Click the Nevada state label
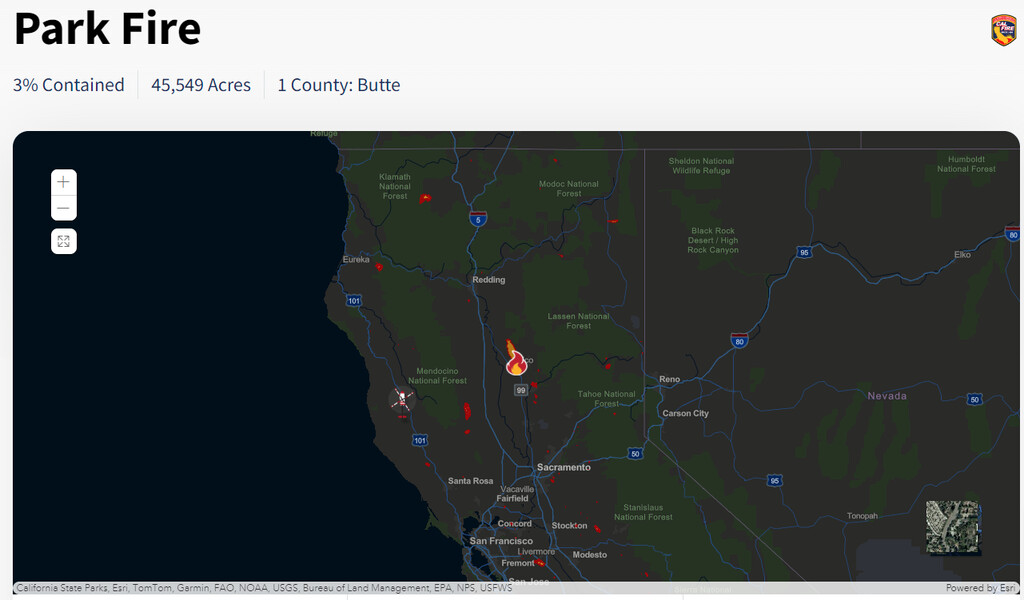Screen dimensions: 1024x600 (887, 396)
